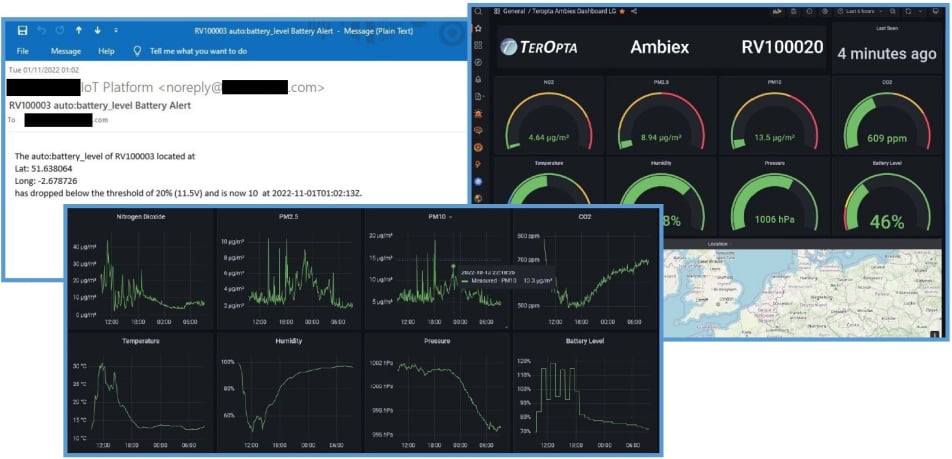
Task: Toggle the orange star to unfavourite the dashboard
Action: click(622, 12)
